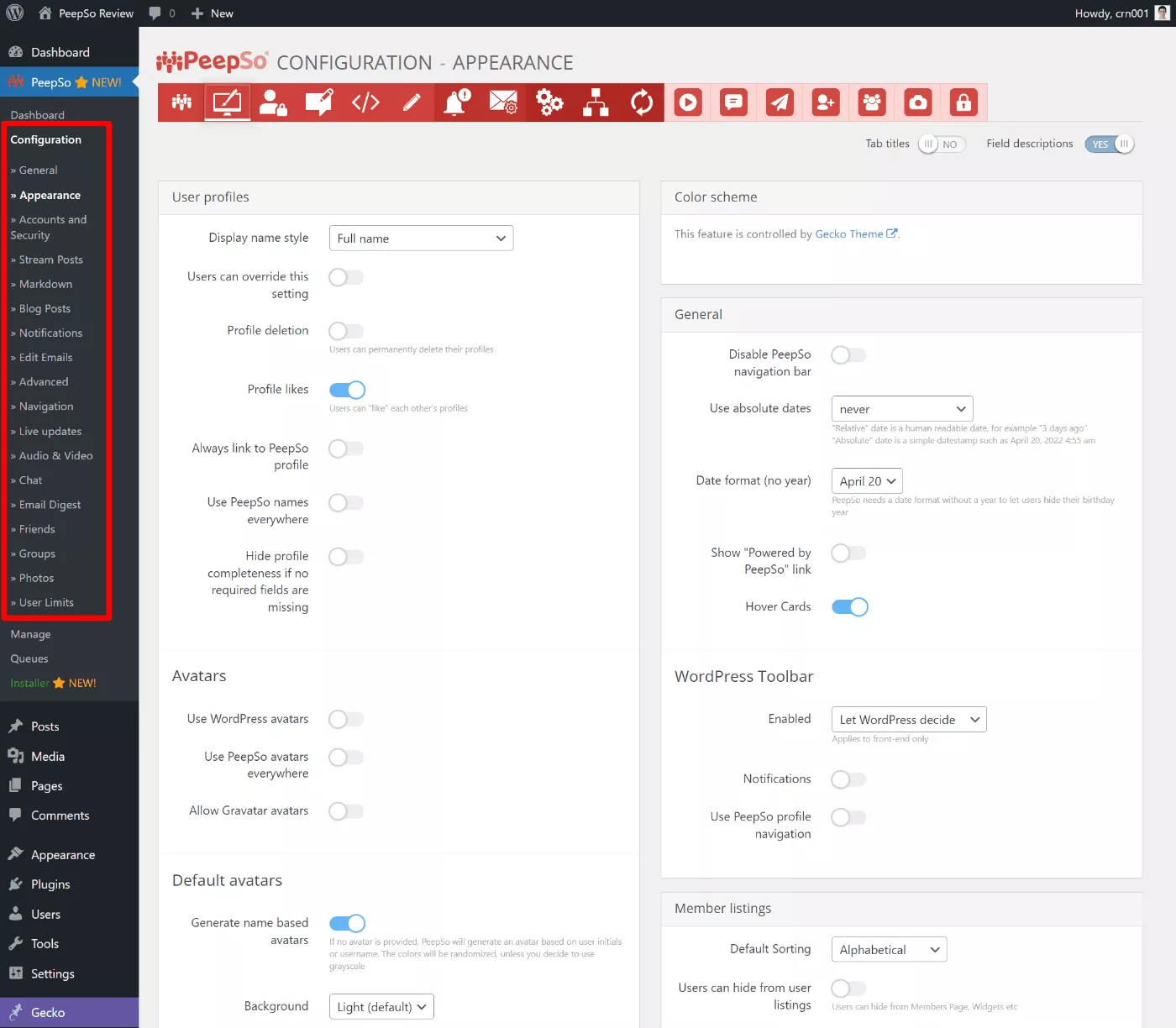Open the Gecko admin menu

(x=69, y=1013)
